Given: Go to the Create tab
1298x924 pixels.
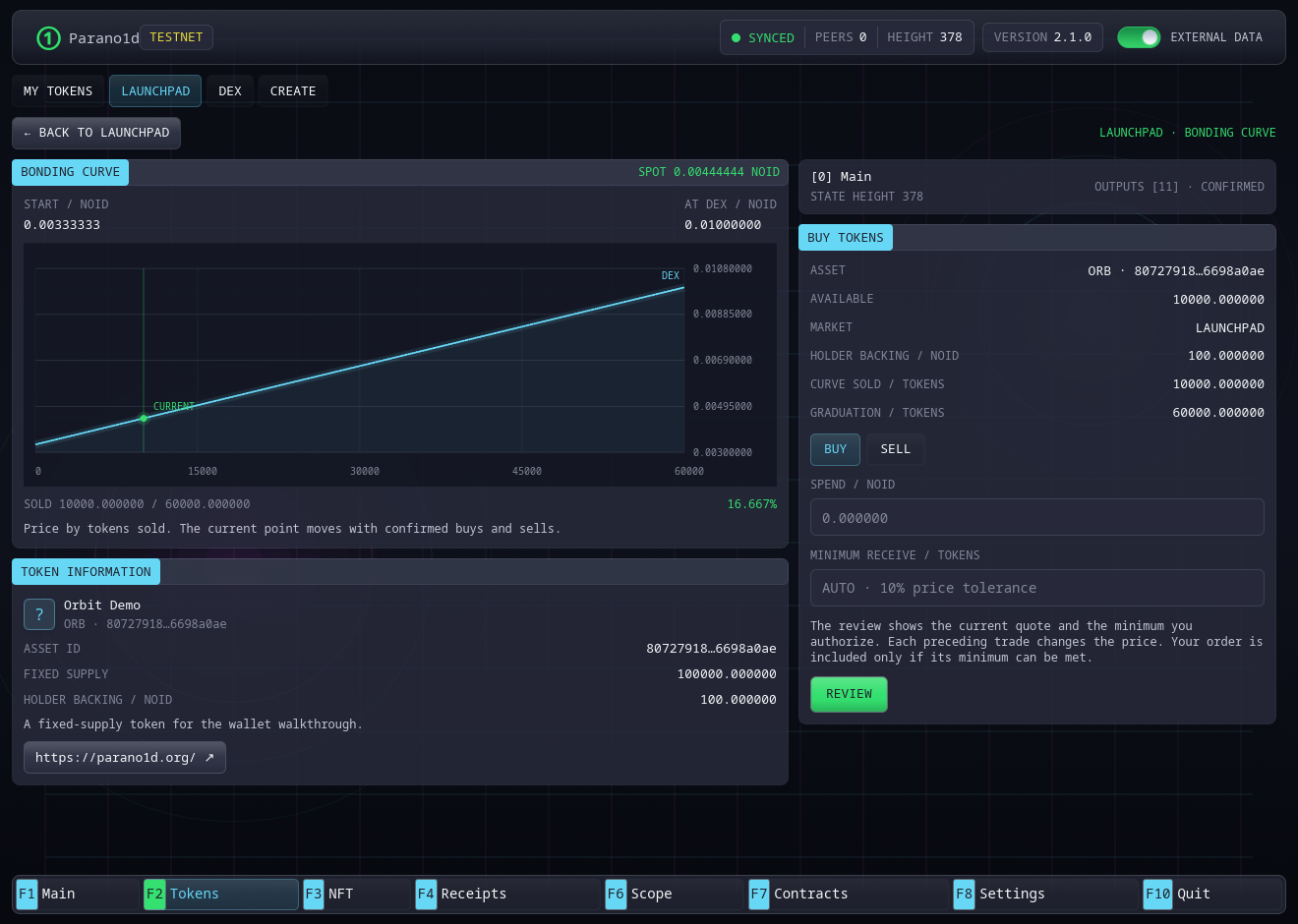Looking at the screenshot, I should [293, 91].
